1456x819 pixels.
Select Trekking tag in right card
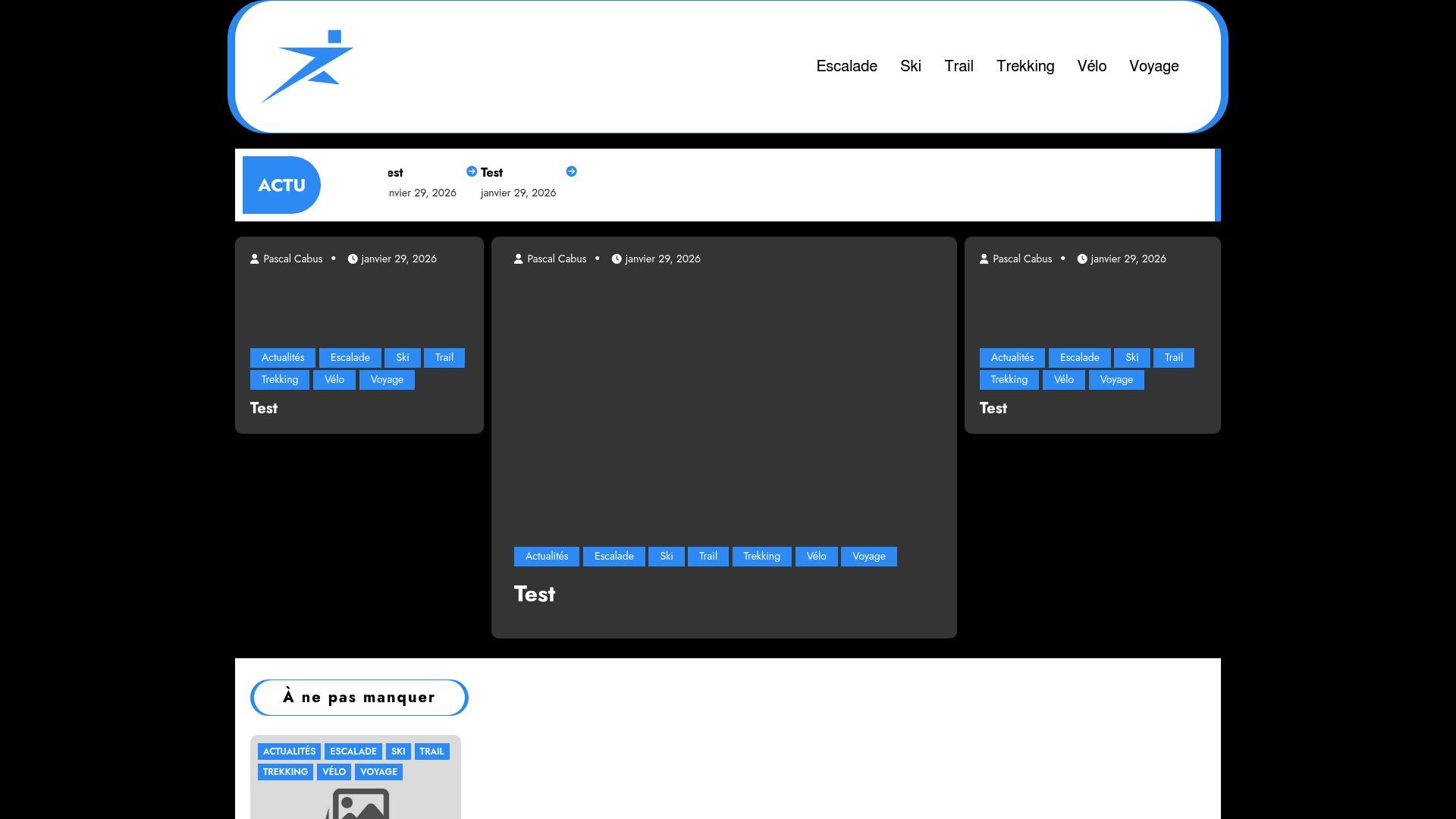(x=1009, y=380)
